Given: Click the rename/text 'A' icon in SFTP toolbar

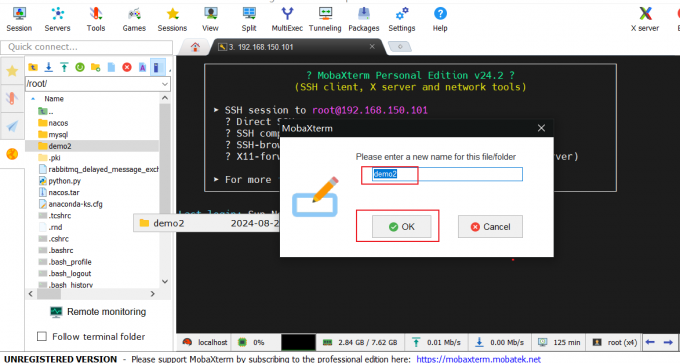Looking at the screenshot, I should 142,67.
